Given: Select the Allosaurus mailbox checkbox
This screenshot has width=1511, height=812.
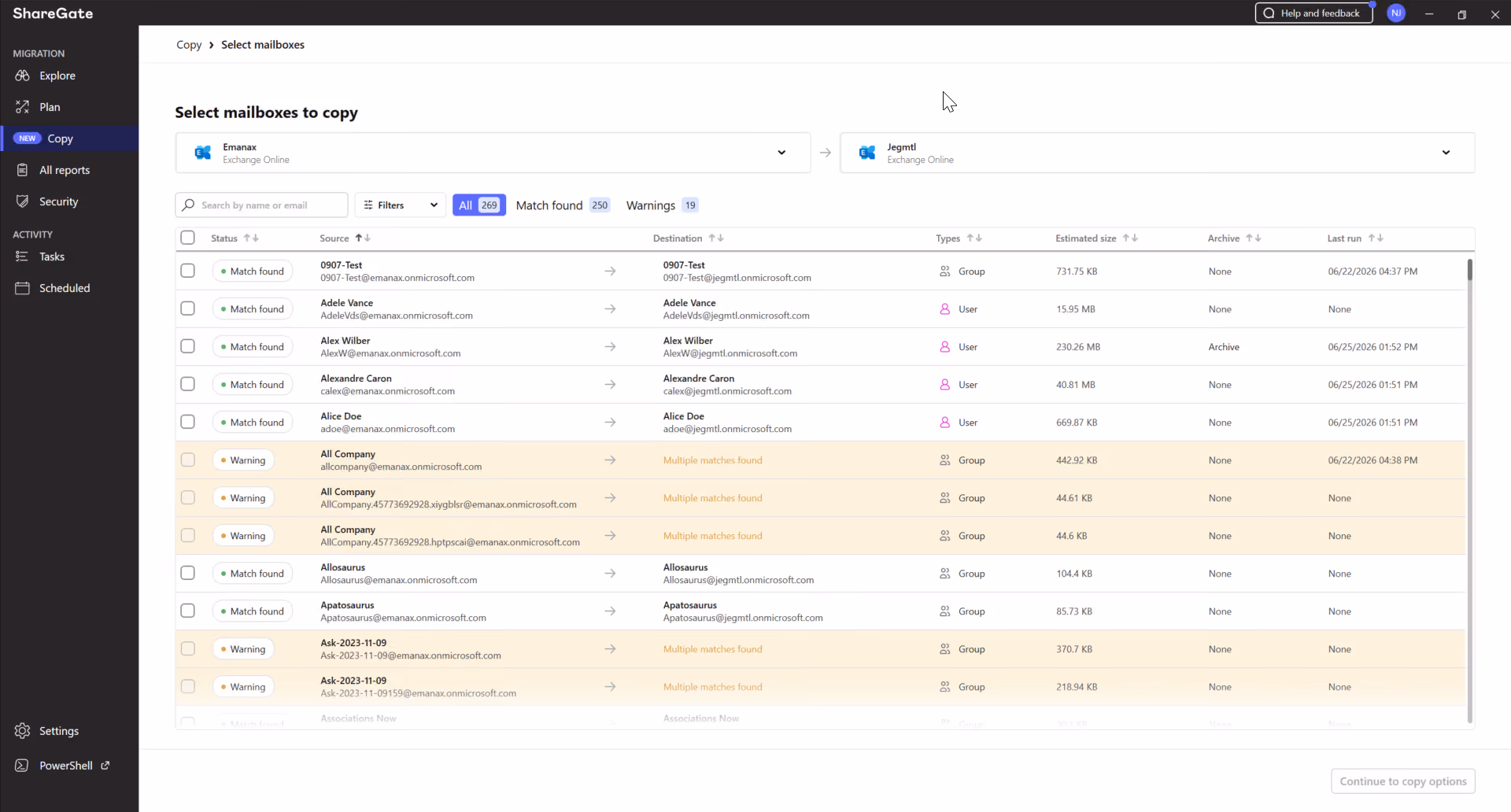Looking at the screenshot, I should pos(187,573).
